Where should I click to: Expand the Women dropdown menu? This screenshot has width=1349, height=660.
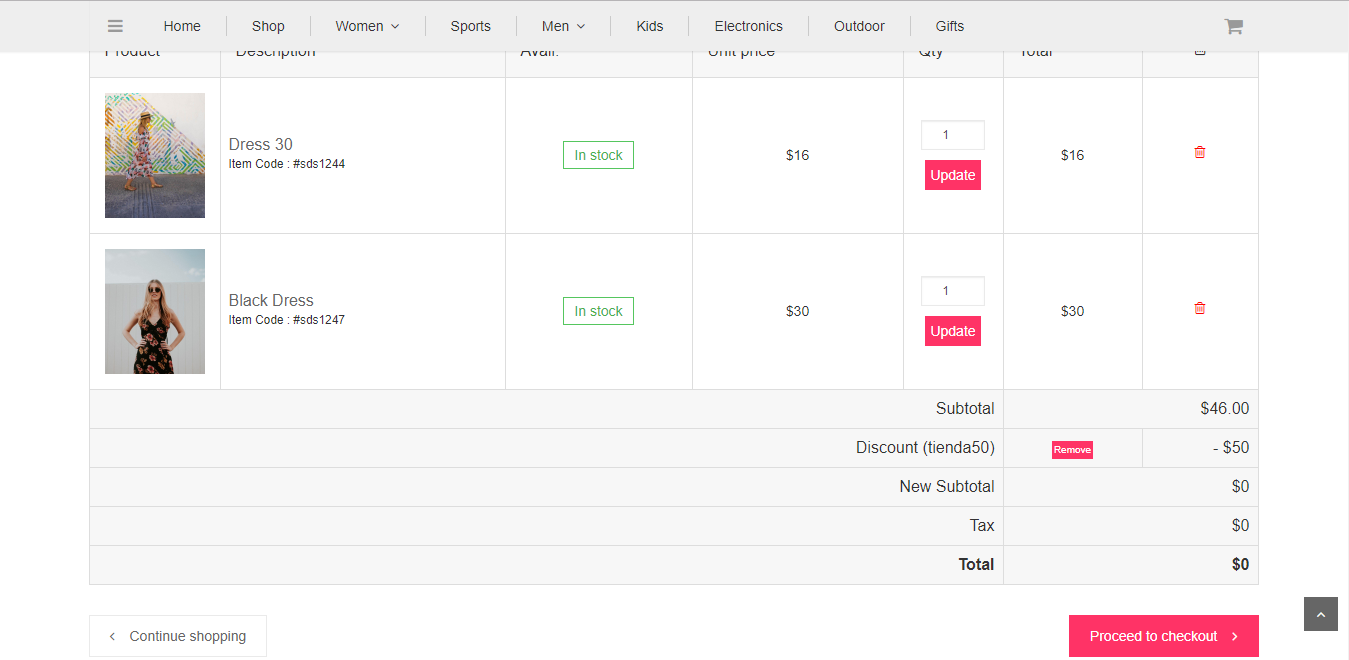click(x=367, y=26)
